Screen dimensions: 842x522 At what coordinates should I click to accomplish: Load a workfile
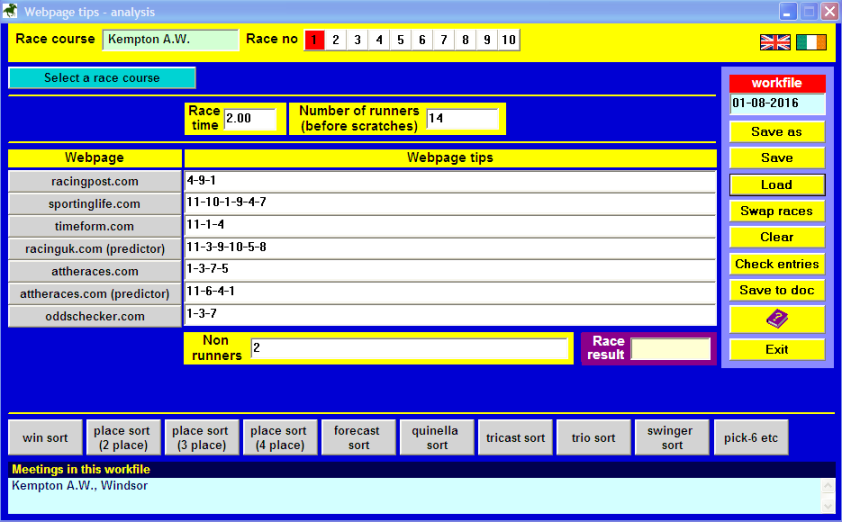(x=776, y=185)
